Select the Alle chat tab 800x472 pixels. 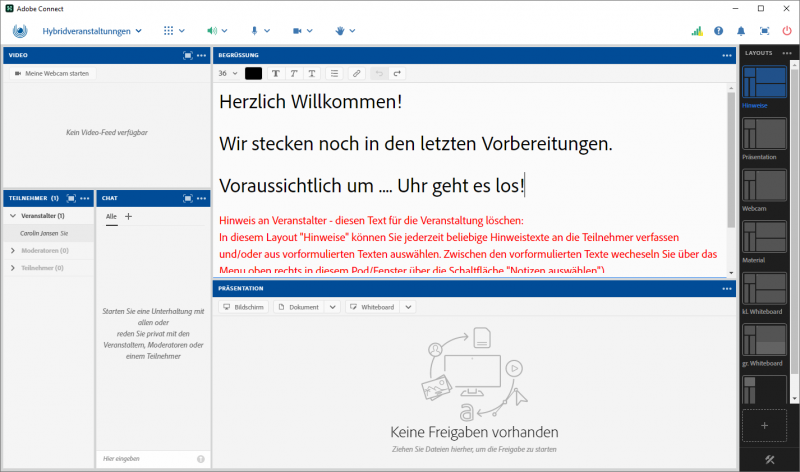pos(111,216)
